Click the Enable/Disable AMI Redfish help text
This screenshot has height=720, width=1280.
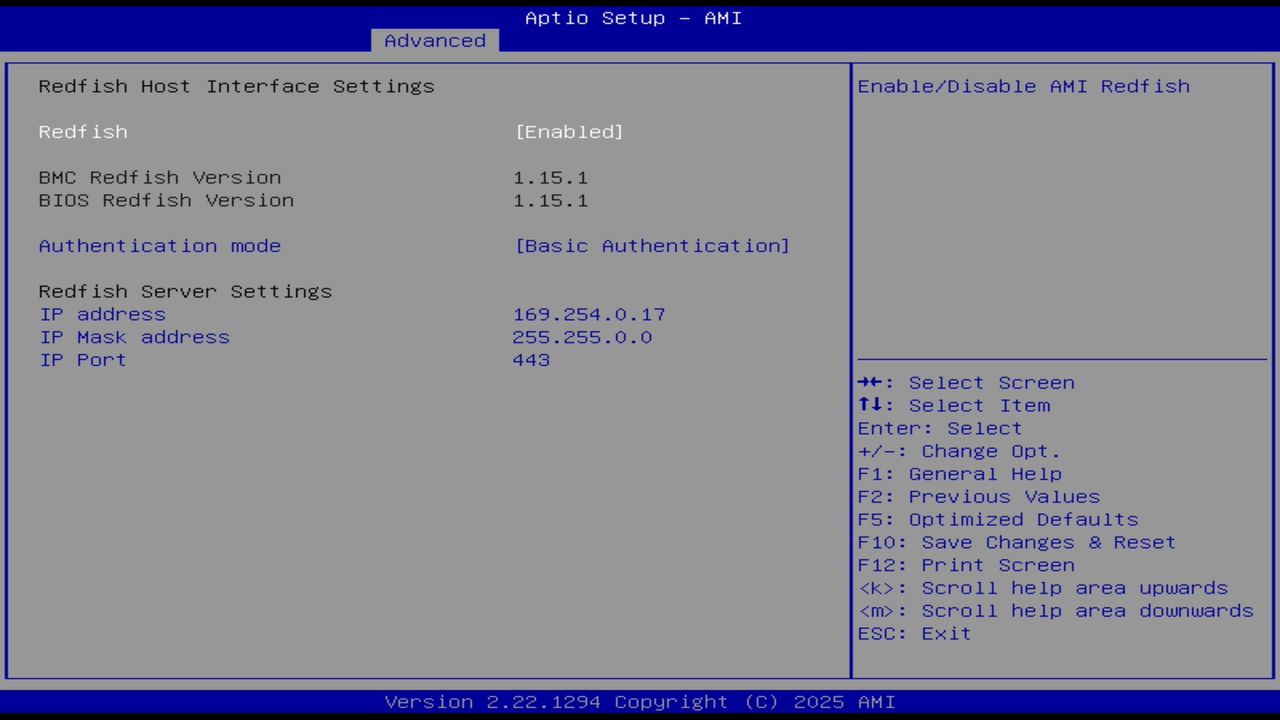point(1023,86)
